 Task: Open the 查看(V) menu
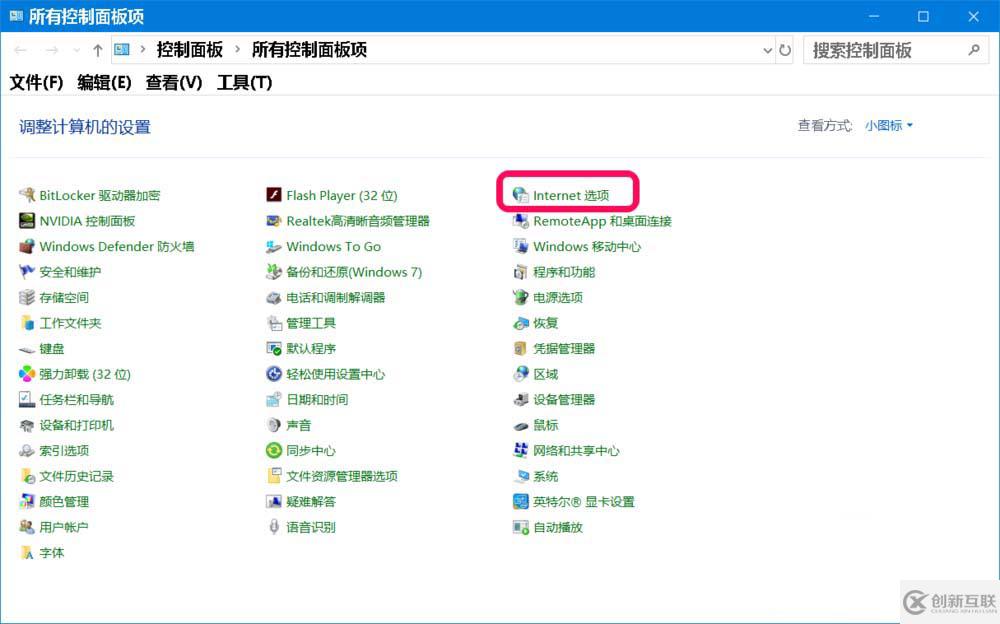[173, 82]
